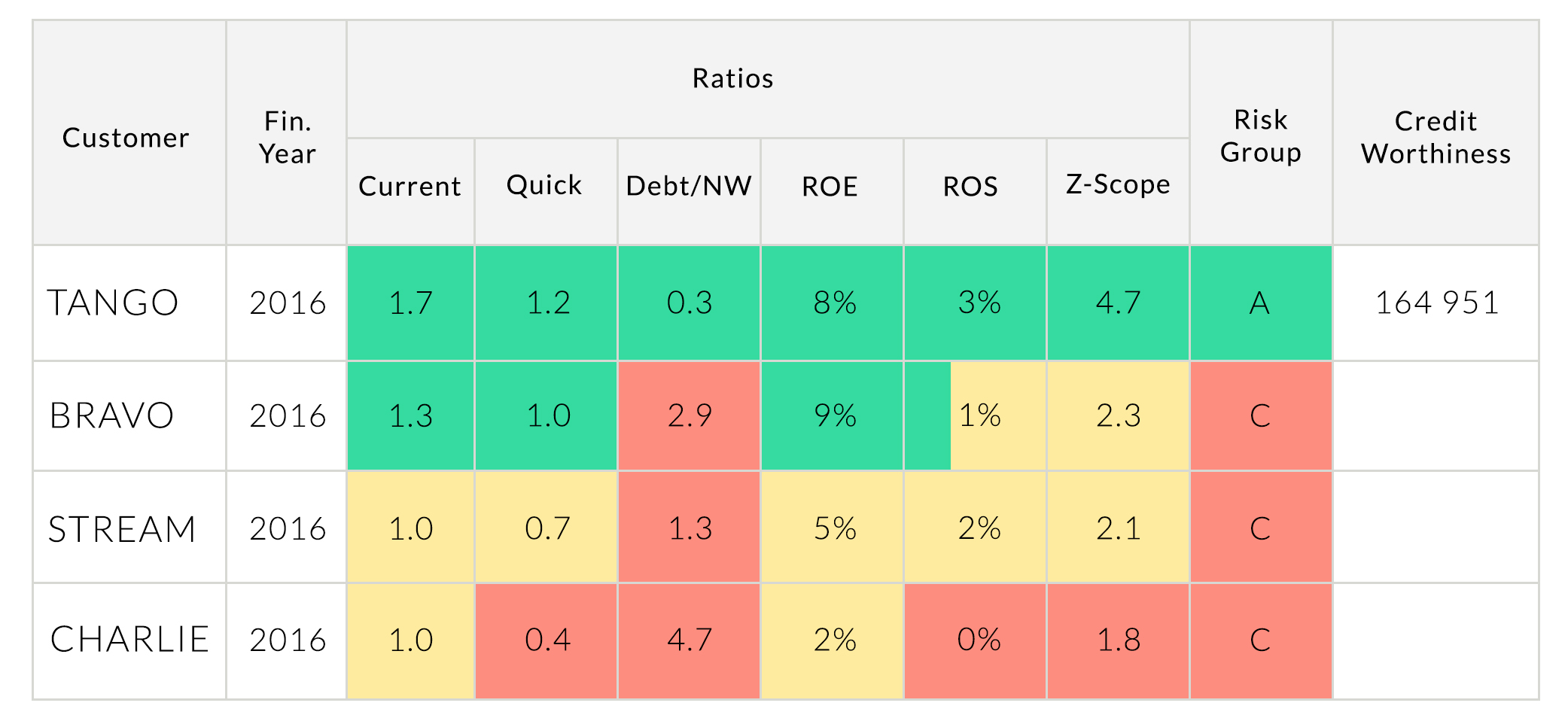
Task: Select the ROE column header
Action: 830,186
